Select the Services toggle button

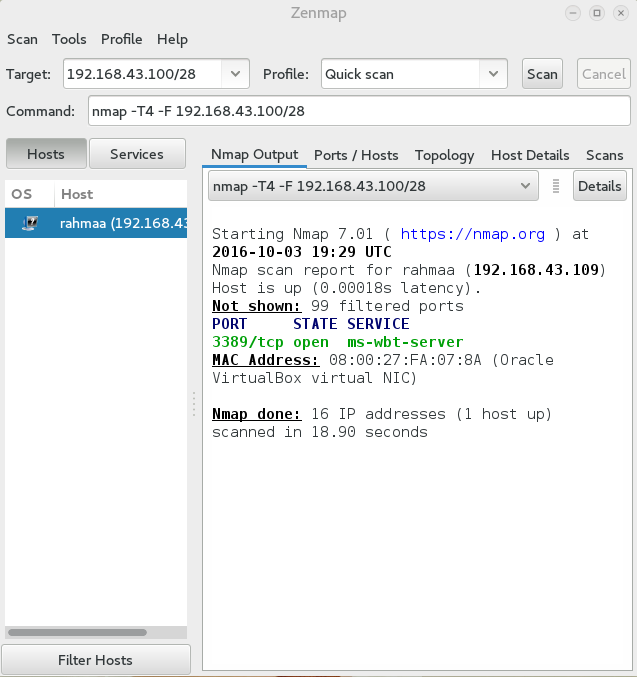click(137, 154)
